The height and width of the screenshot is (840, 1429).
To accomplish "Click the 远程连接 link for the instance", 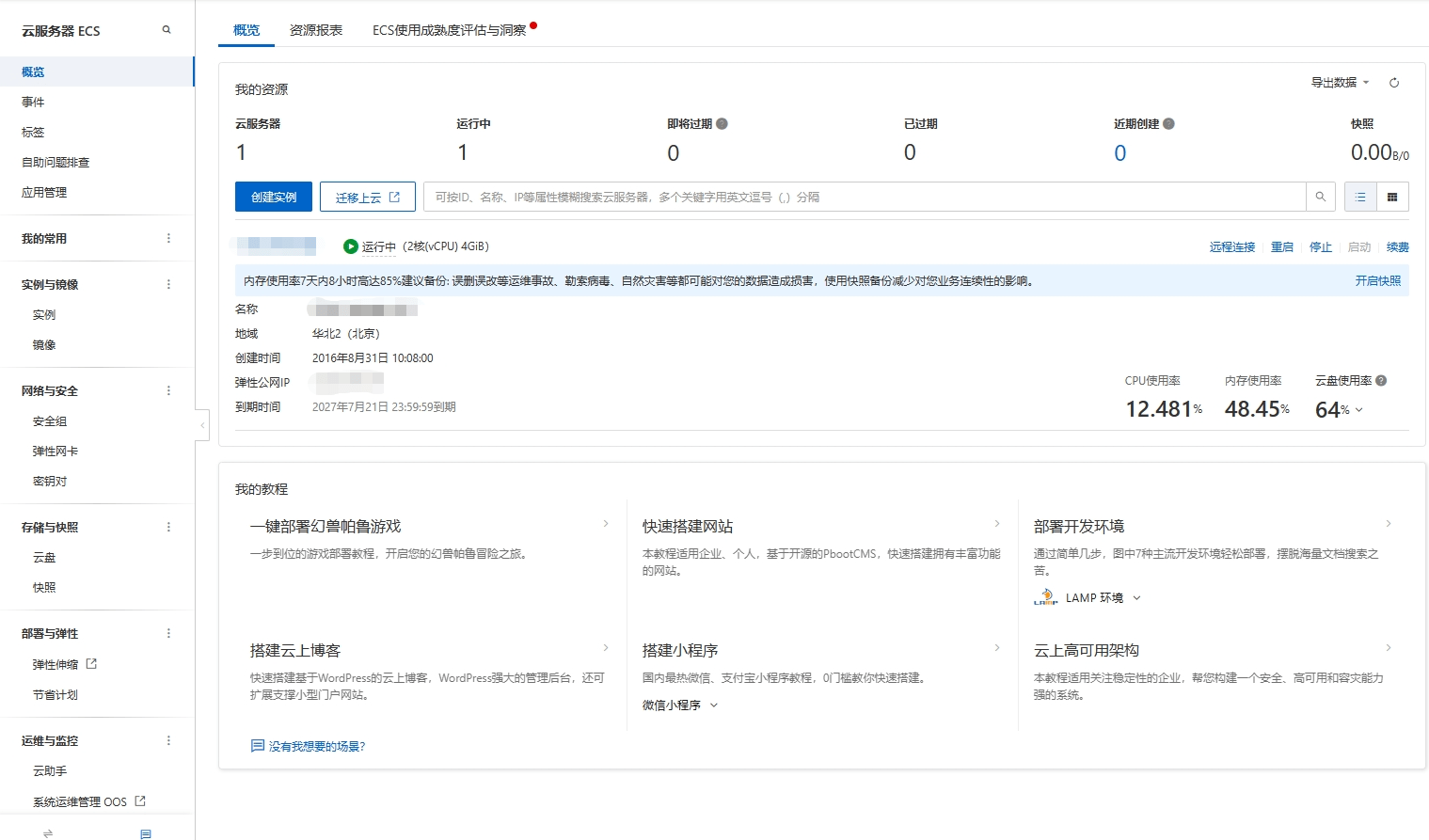I will 1231,246.
